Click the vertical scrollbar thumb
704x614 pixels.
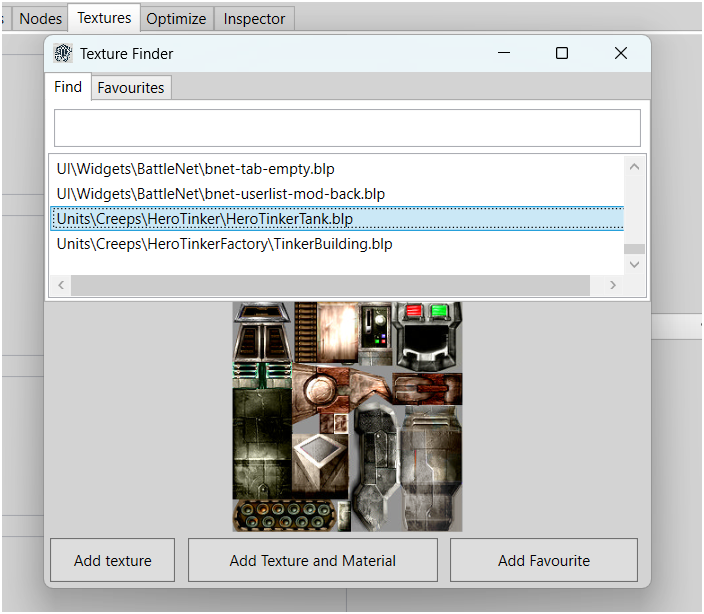pos(634,249)
